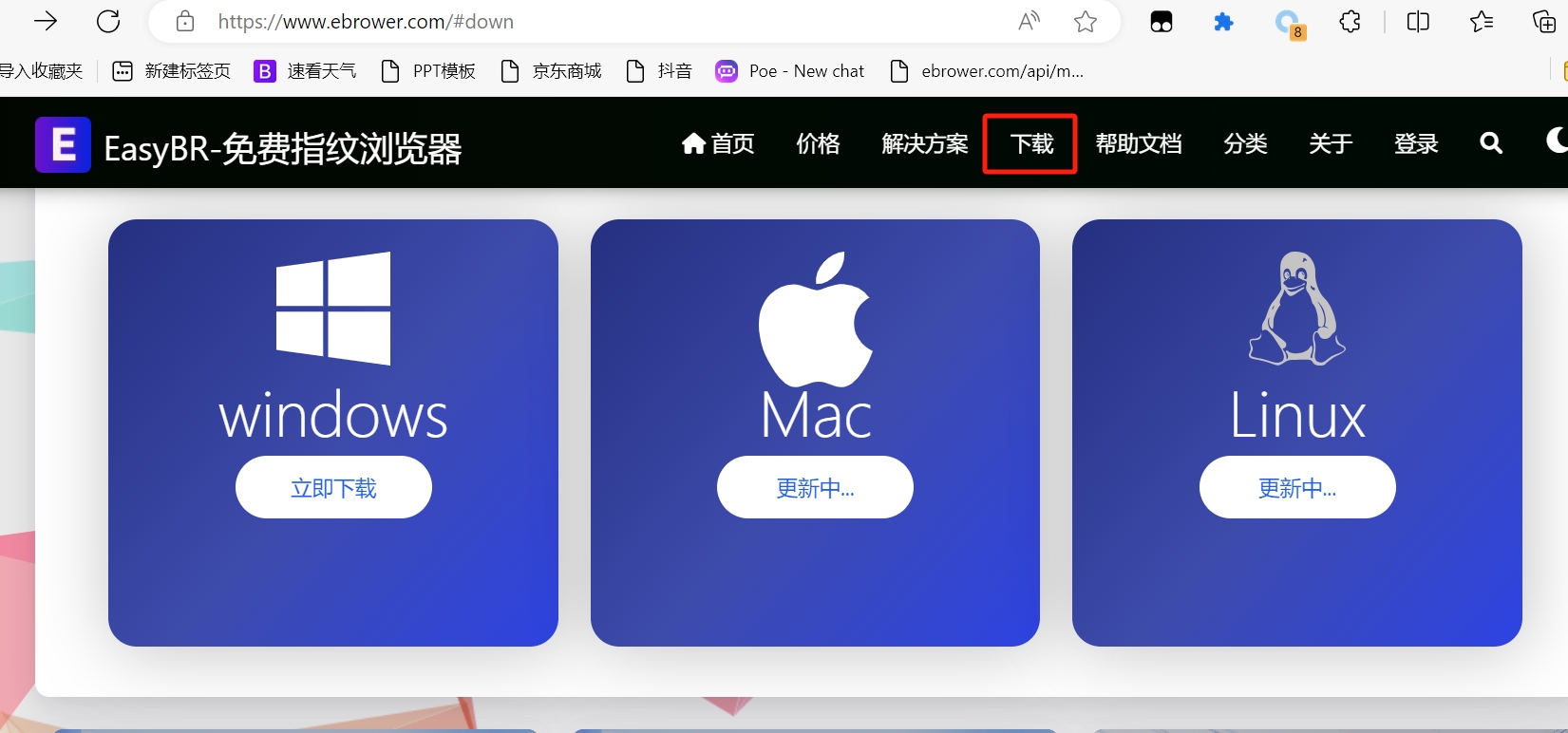Open the Favorites list star icon
The height and width of the screenshot is (733, 1568).
coord(1481,21)
